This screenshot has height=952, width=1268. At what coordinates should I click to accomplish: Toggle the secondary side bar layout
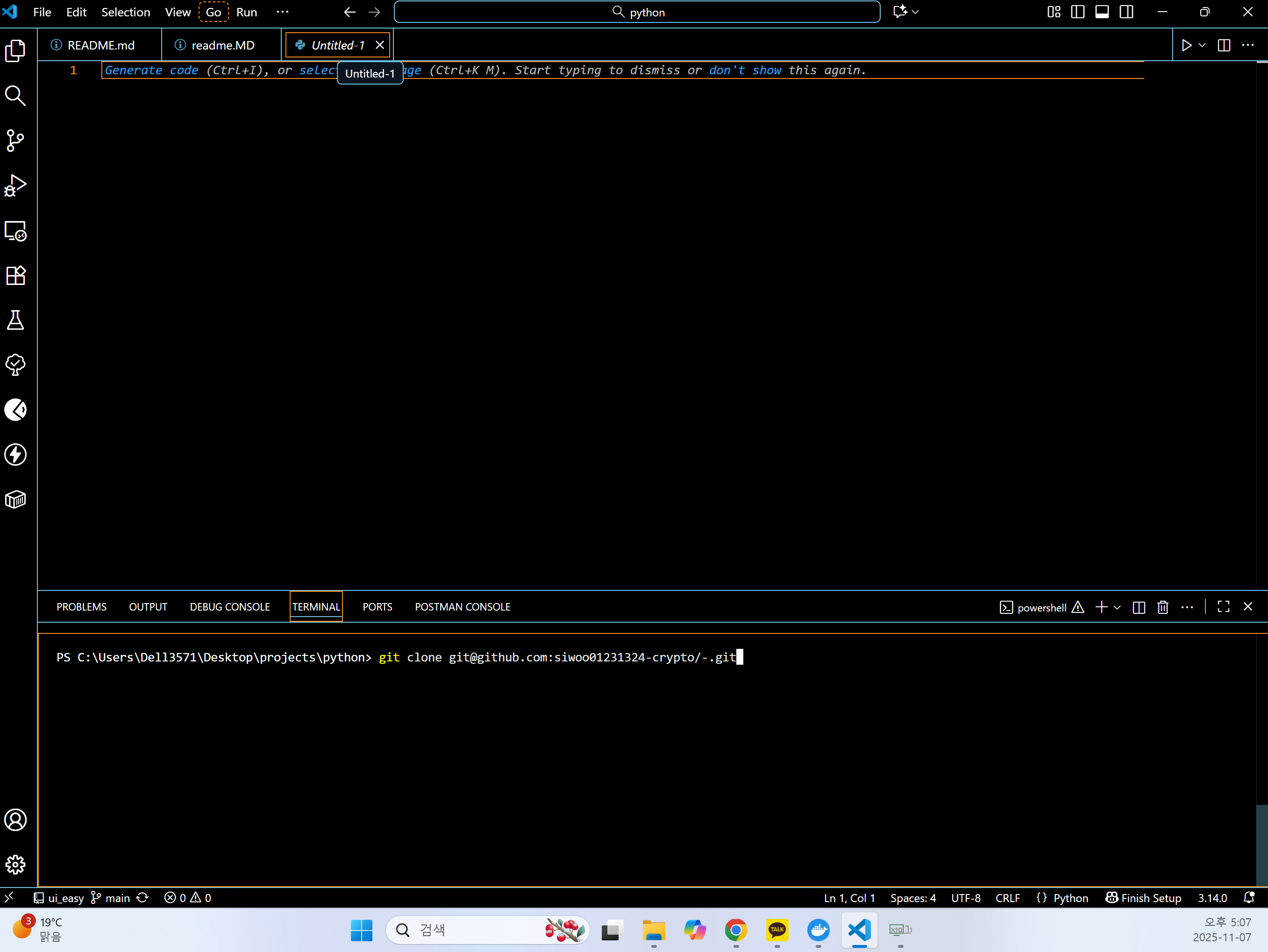[1126, 12]
